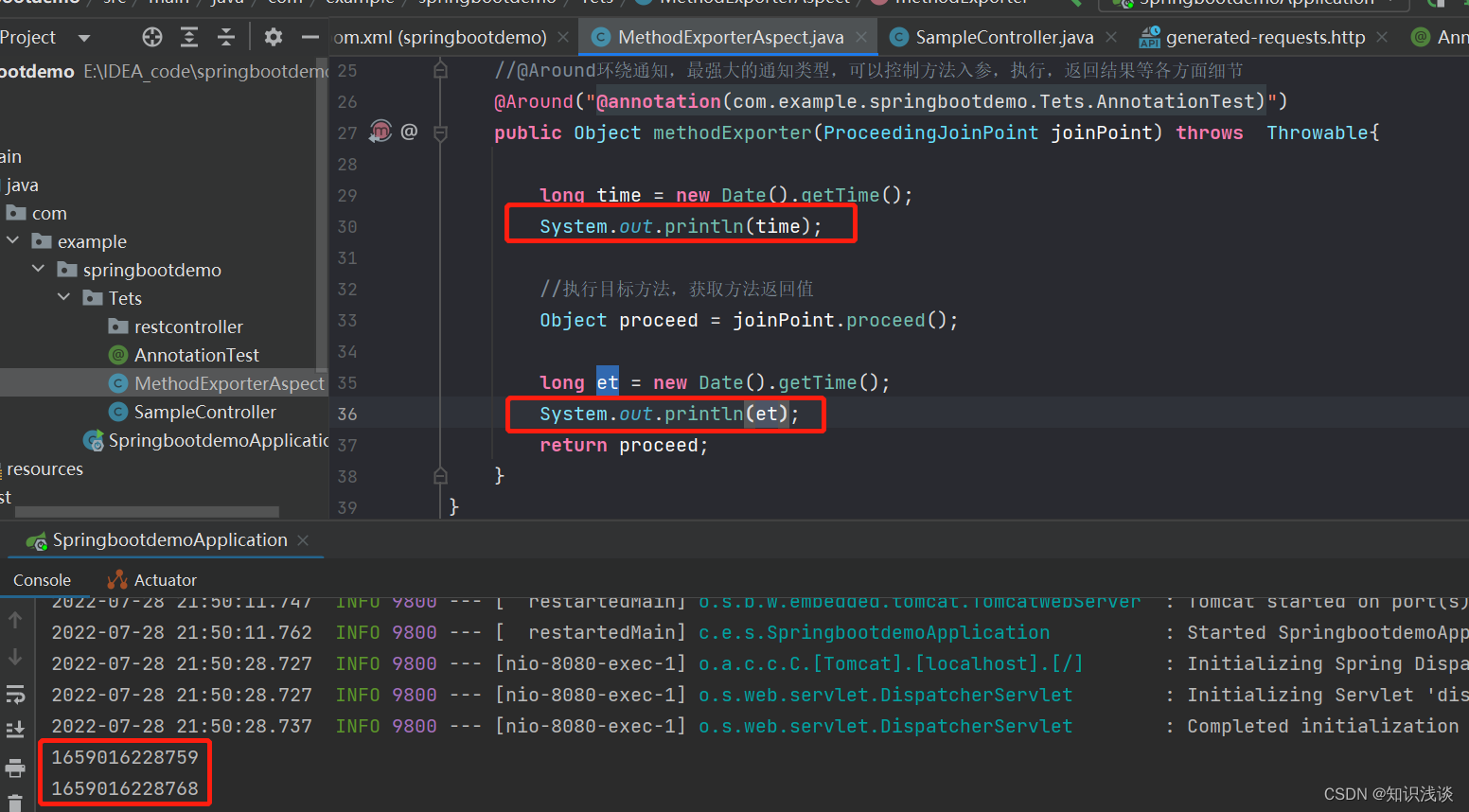This screenshot has height=812, width=1469.
Task: Select MethodExporterAspect in the project tree
Action: click(x=229, y=383)
